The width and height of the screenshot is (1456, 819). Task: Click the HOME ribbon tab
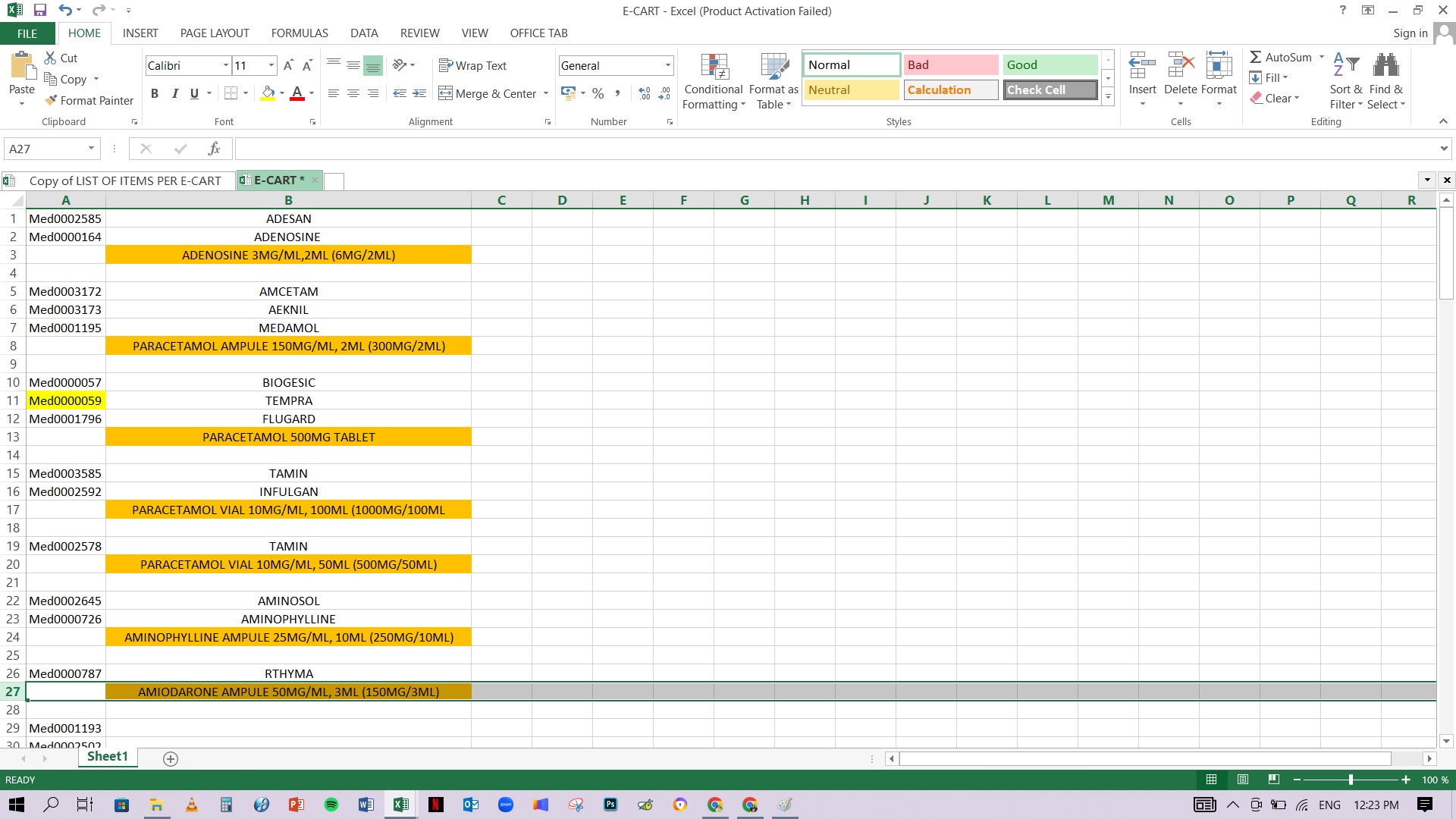tap(84, 33)
